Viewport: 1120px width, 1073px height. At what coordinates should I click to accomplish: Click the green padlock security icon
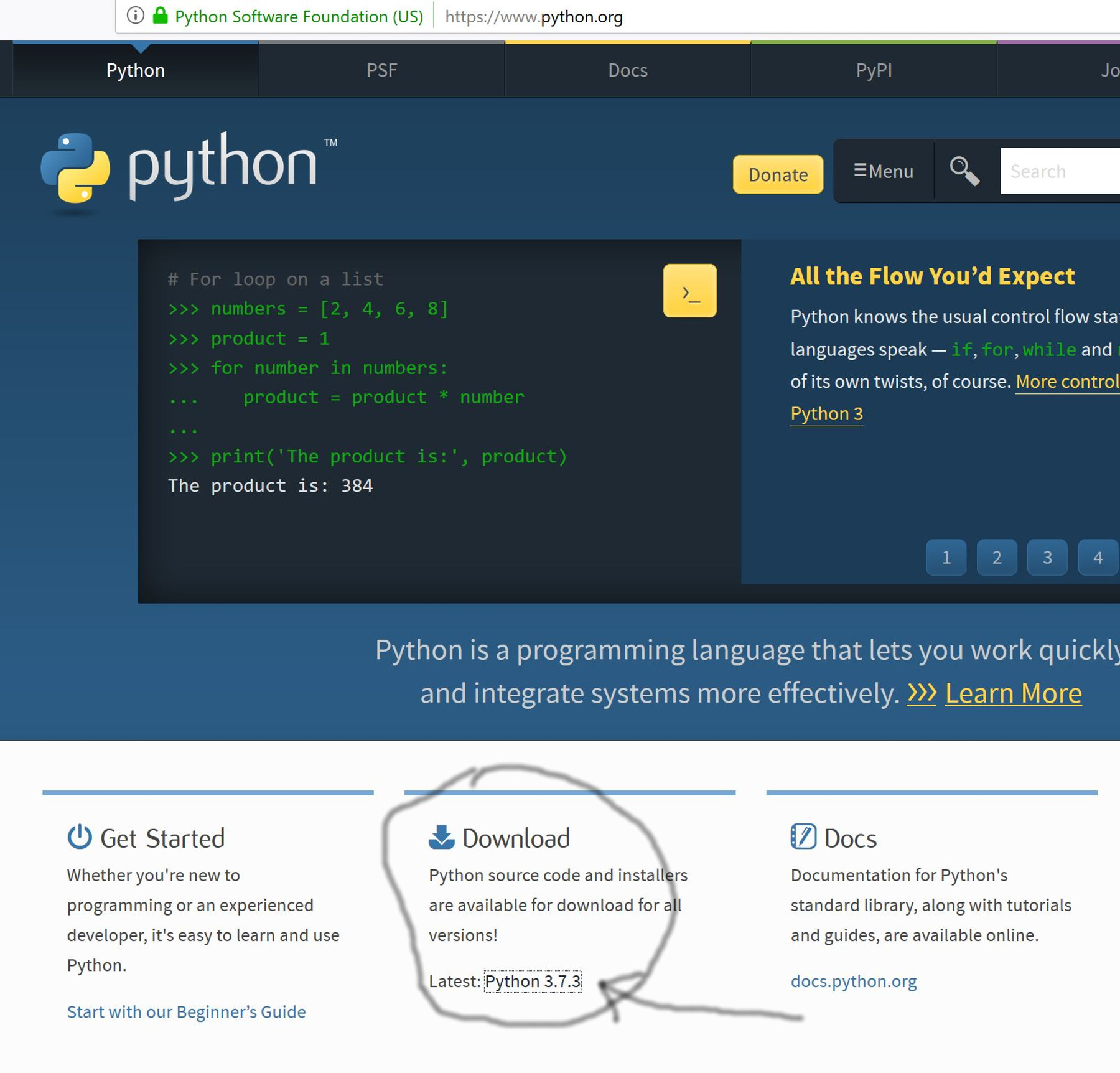[160, 16]
